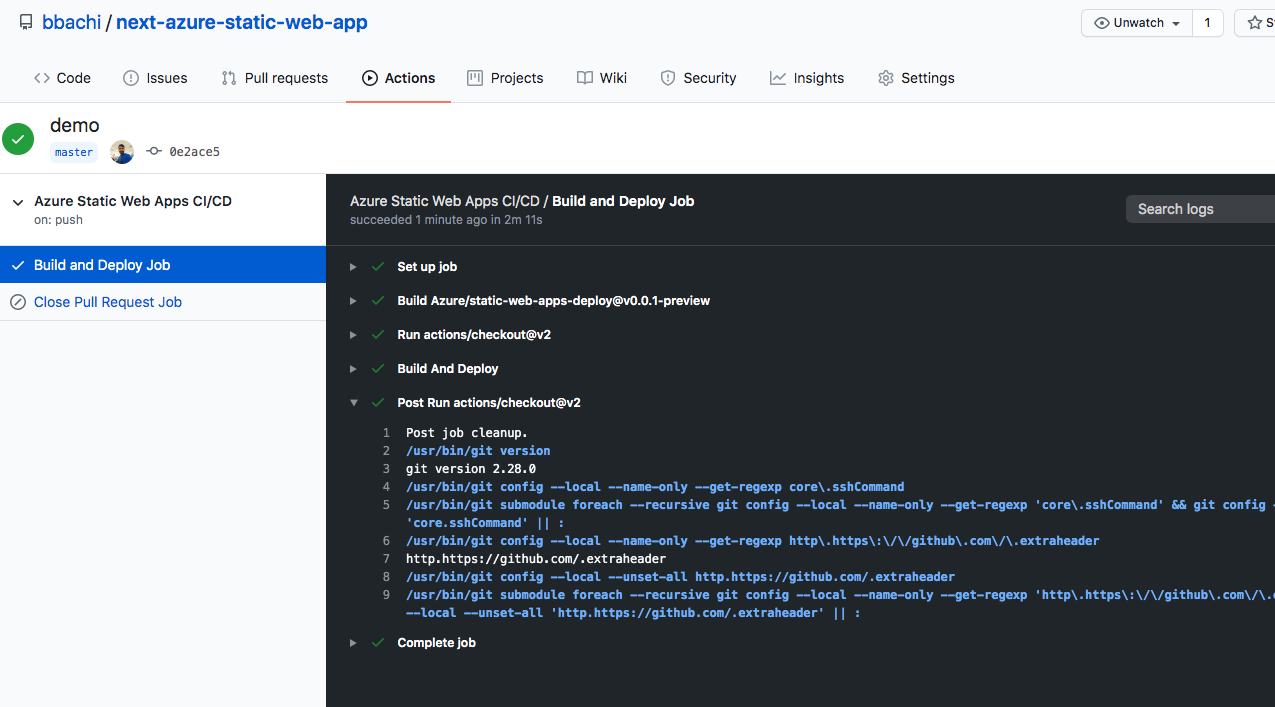Click the Code tab brackets icon
Viewport: 1275px width, 707px height.
(42, 78)
